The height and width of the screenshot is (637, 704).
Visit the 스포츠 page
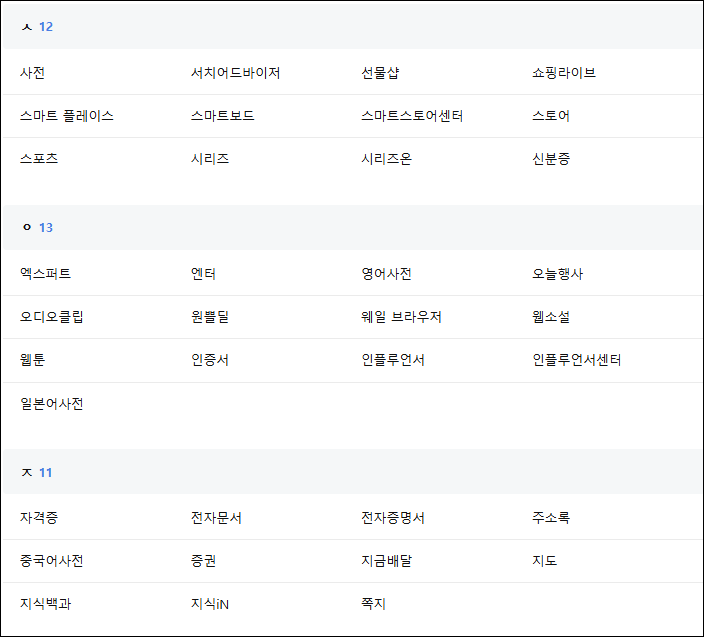pyautogui.click(x=39, y=158)
